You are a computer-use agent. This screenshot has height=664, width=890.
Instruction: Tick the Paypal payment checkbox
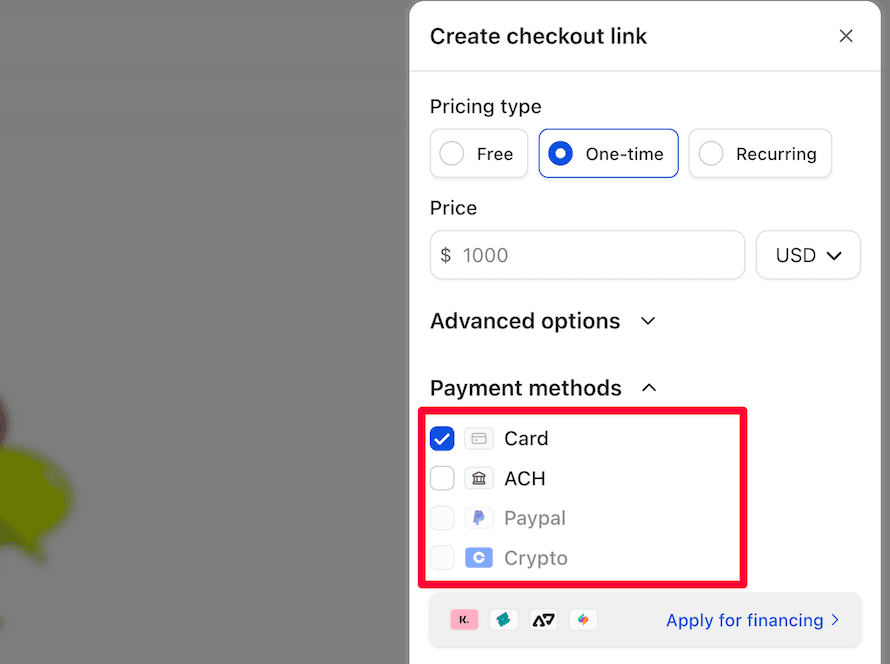442,518
